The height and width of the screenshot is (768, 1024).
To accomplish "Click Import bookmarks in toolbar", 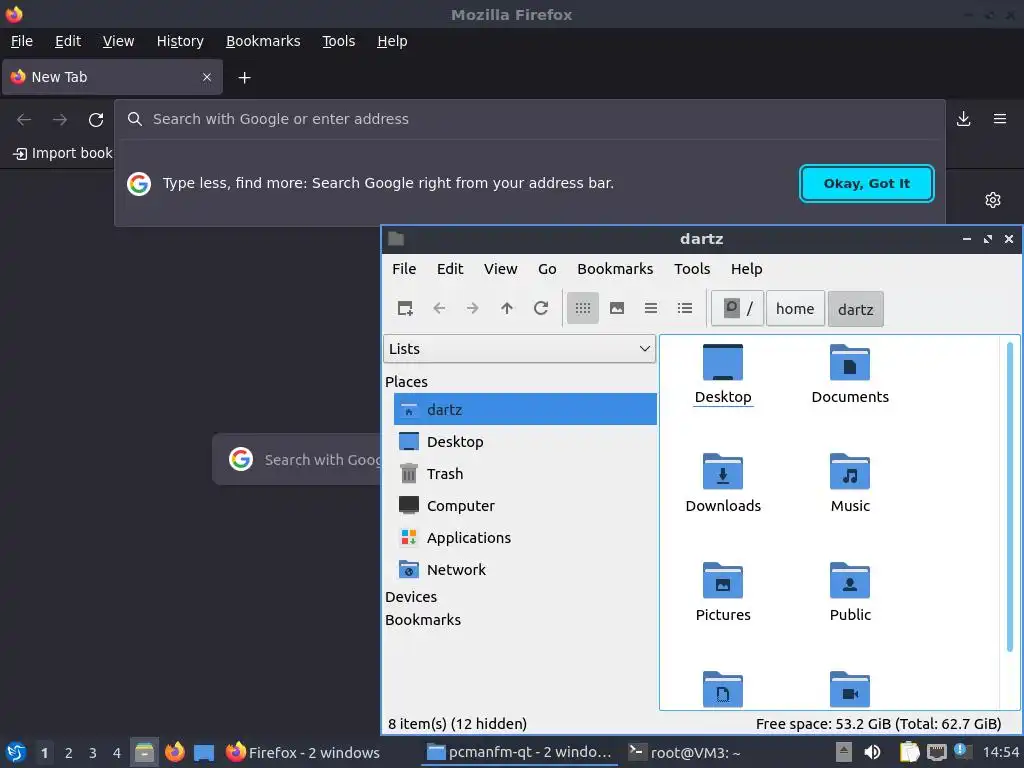I will coord(63,153).
